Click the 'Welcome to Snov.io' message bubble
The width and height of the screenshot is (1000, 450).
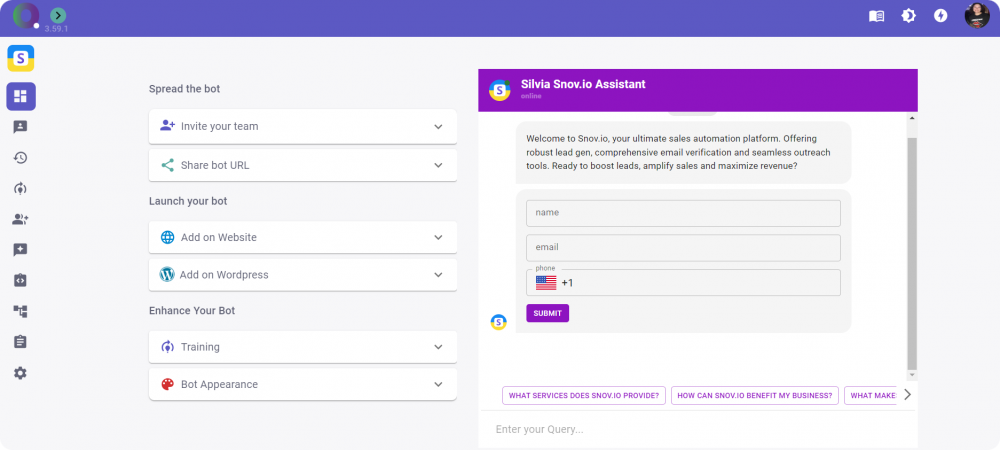tap(683, 152)
